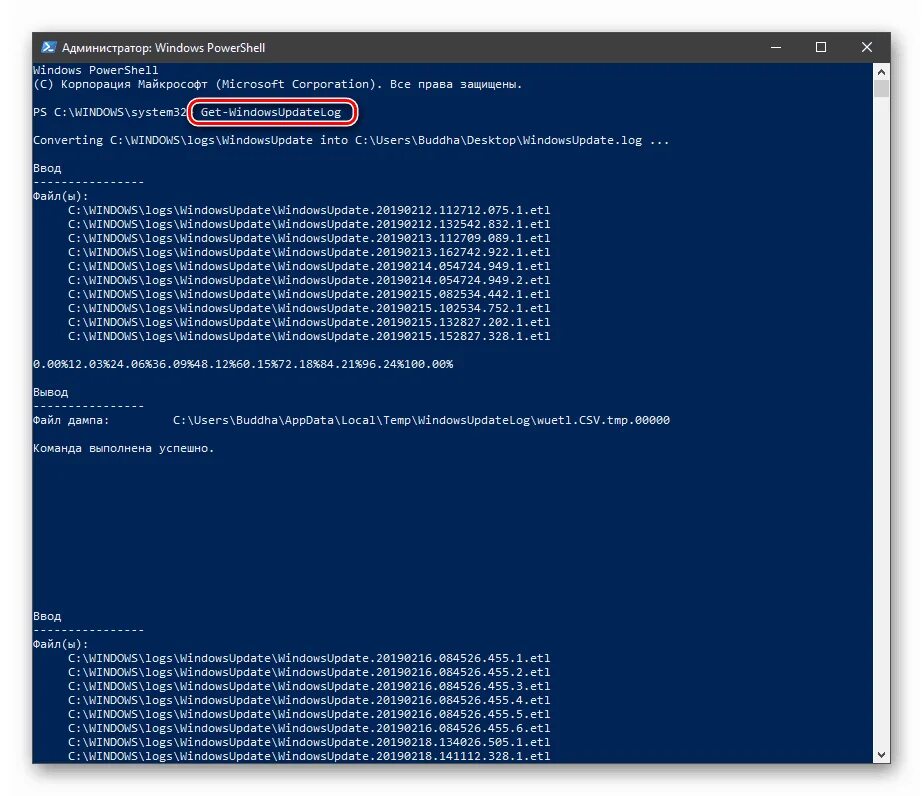
Task: Minimize the PowerShell window
Action: pos(776,48)
